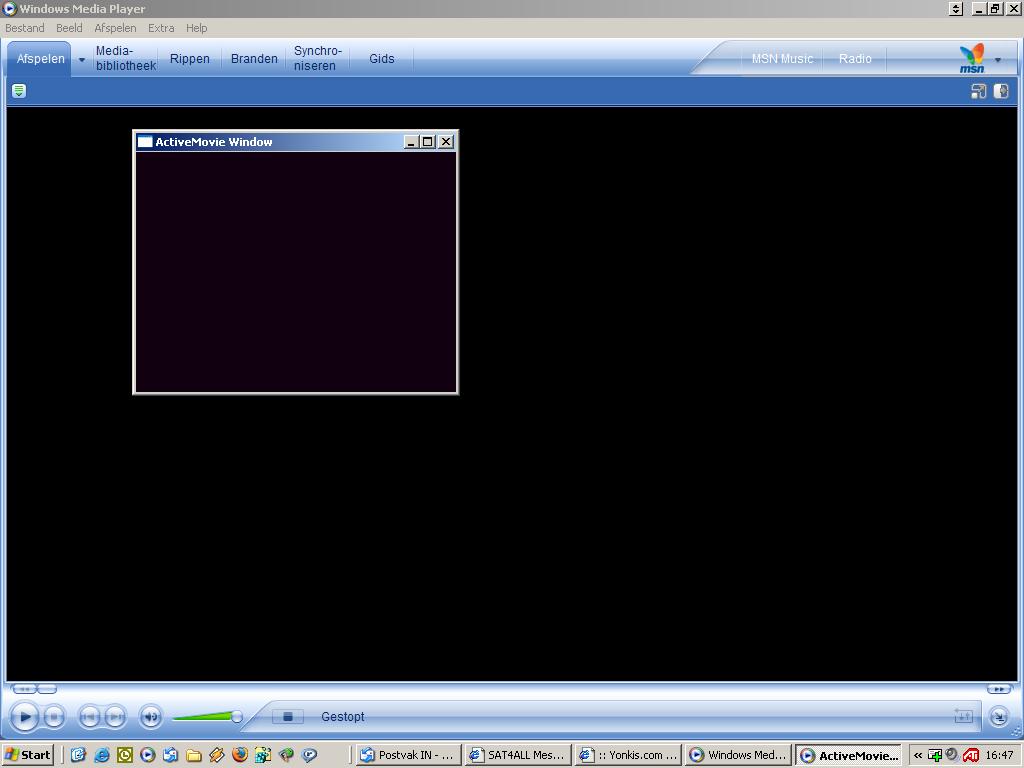This screenshot has width=1024, height=768.
Task: Open the Mediabibliotheek tab
Action: click(x=125, y=58)
